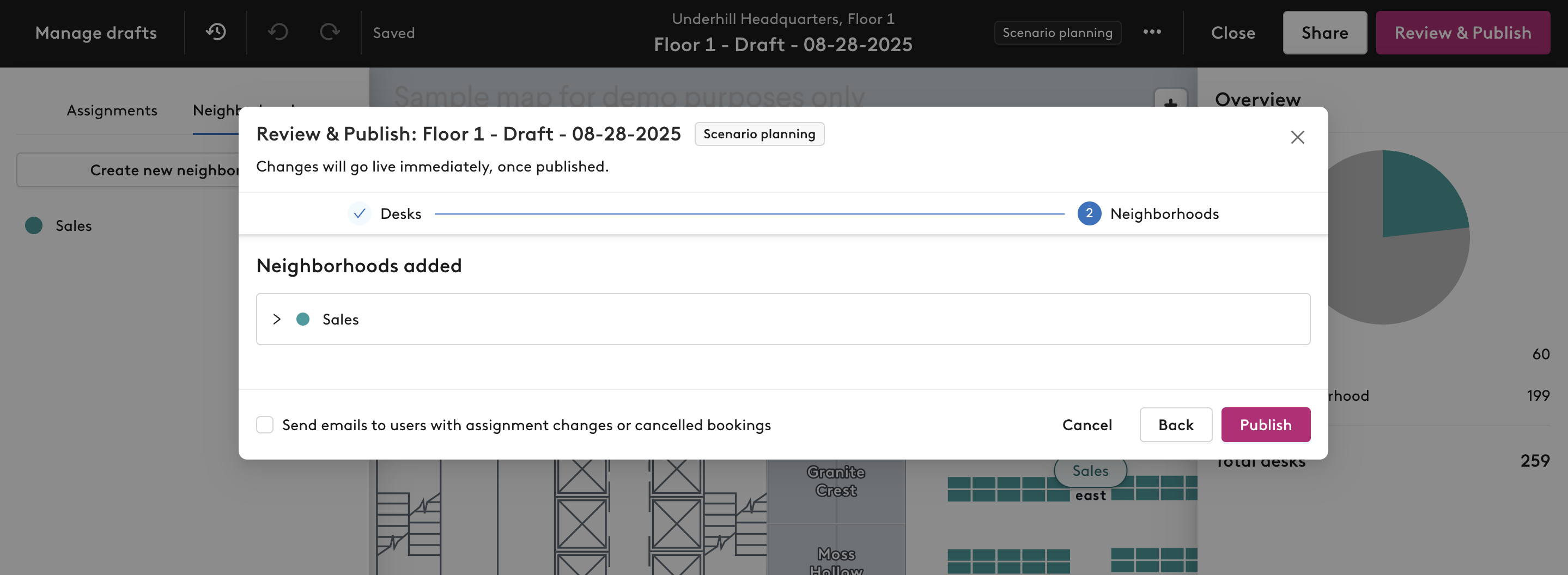Close the draft editor

[1232, 32]
